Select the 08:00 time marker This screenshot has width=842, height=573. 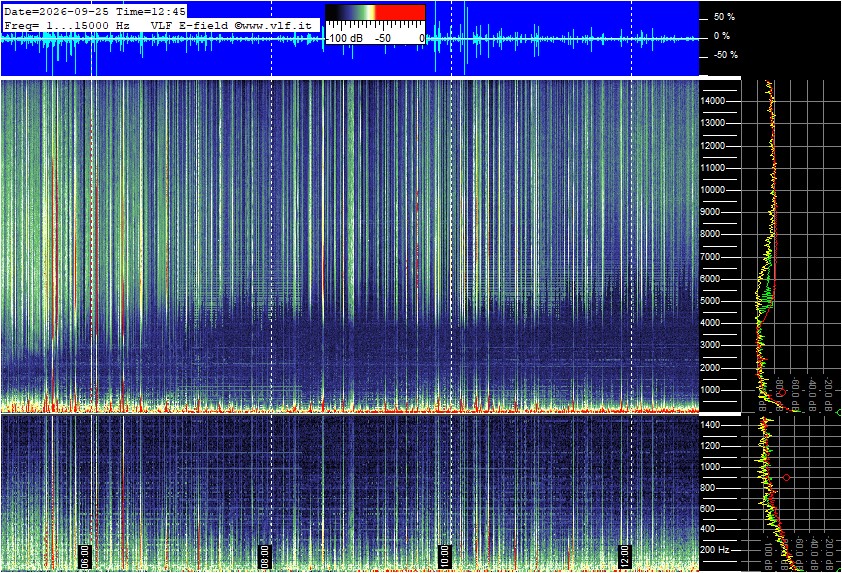(x=264, y=556)
